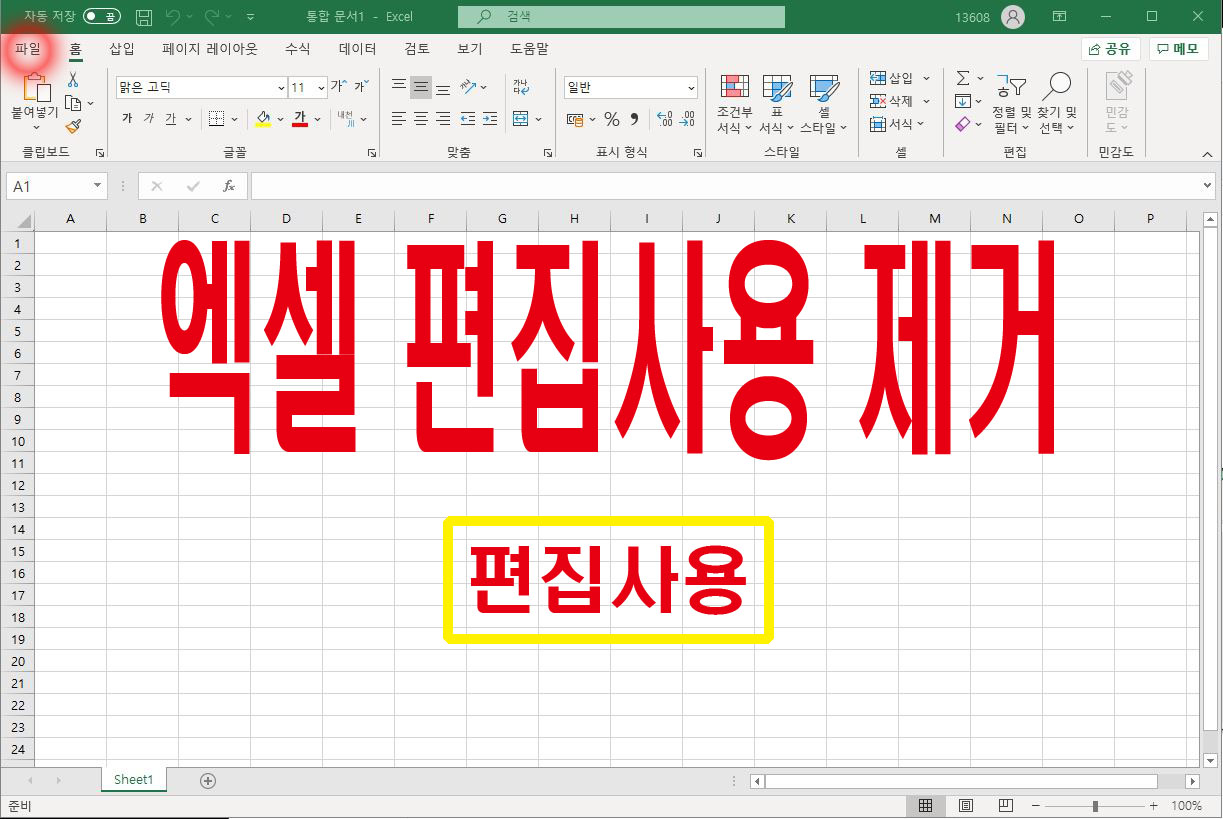This screenshot has height=819, width=1223.
Task: Add a new sheet with the plus button
Action: tap(208, 780)
